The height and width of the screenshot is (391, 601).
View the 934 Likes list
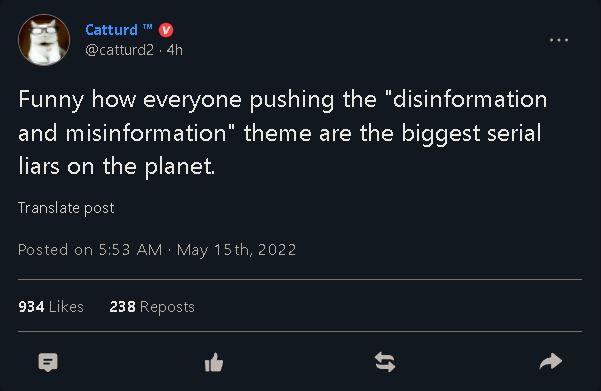point(51,307)
